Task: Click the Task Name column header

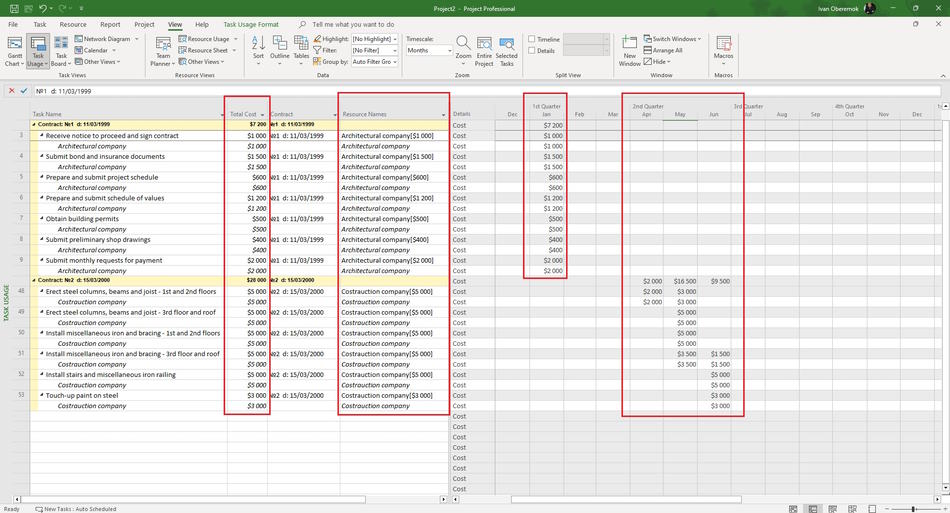Action: tap(127, 114)
